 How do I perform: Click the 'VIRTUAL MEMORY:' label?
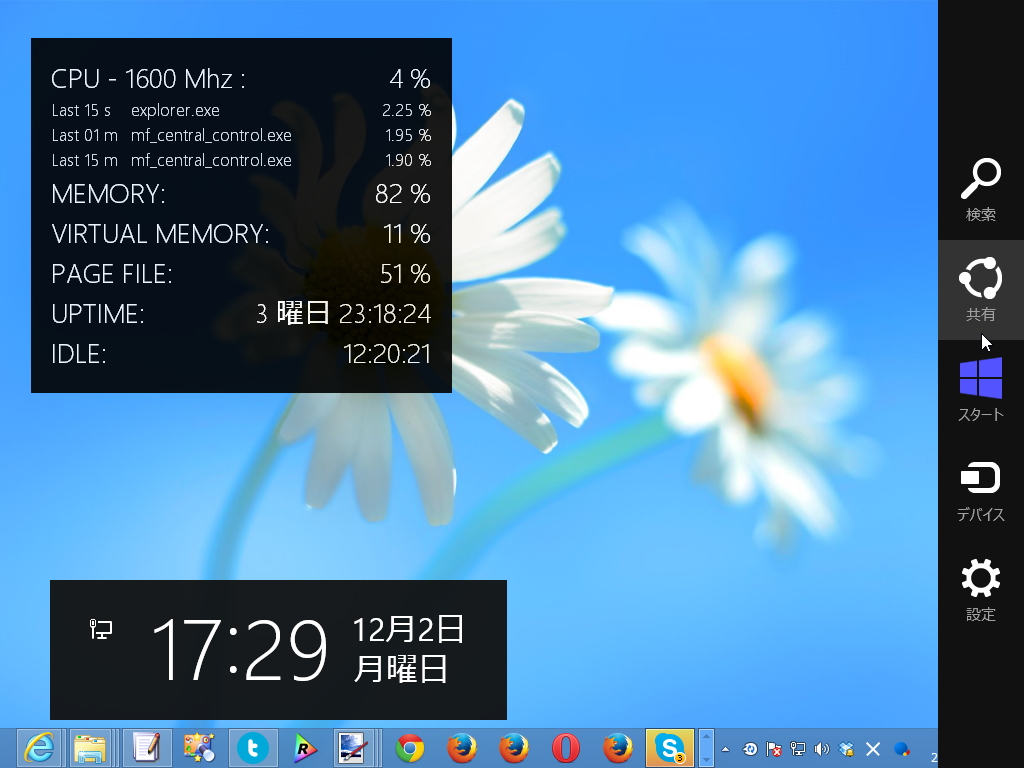pyautogui.click(x=161, y=234)
